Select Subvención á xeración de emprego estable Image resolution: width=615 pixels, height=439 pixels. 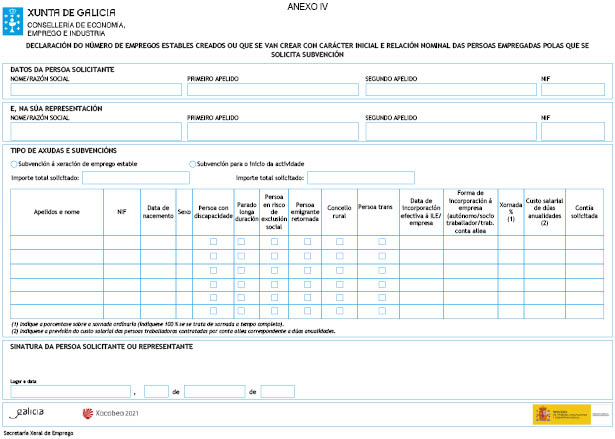(x=14, y=163)
